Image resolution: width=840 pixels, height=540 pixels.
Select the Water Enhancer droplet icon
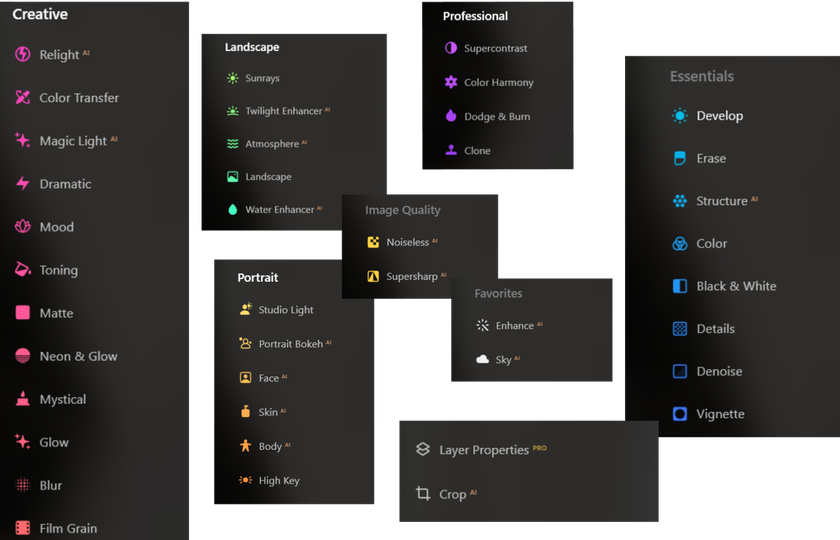(232, 209)
